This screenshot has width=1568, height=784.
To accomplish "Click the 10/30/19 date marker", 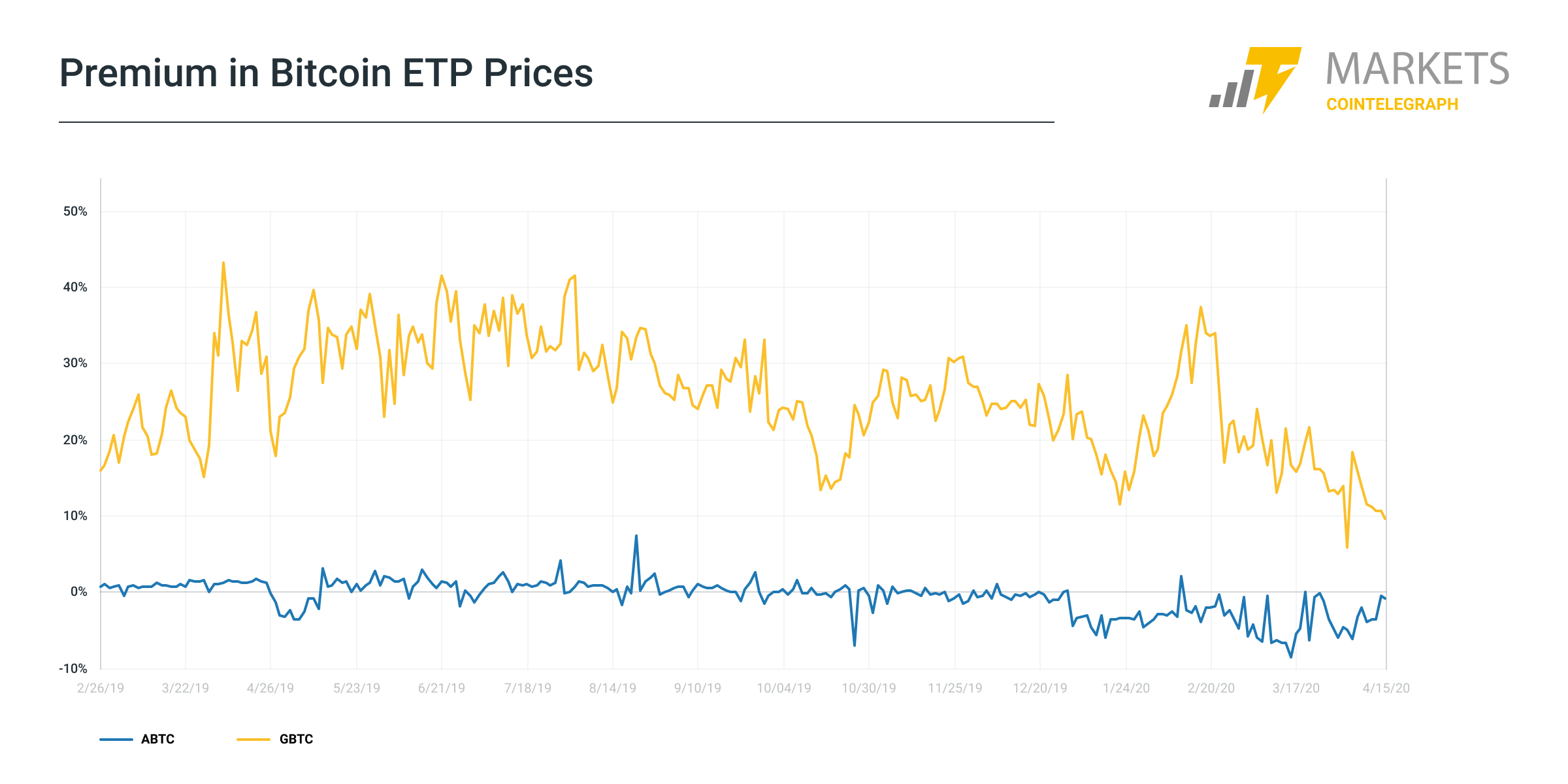I will (869, 688).
